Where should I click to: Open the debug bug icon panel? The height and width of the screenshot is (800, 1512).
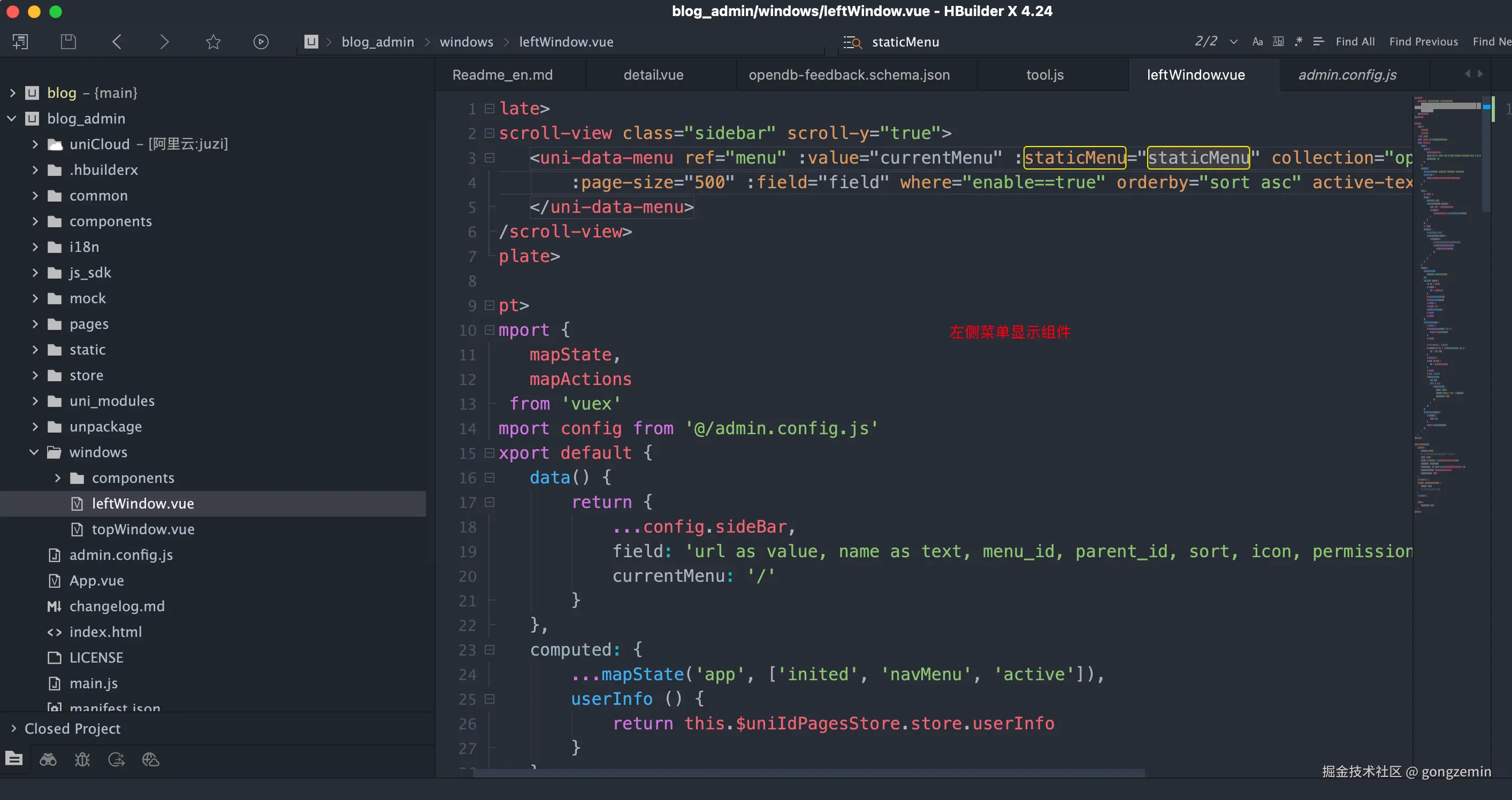tap(82, 760)
